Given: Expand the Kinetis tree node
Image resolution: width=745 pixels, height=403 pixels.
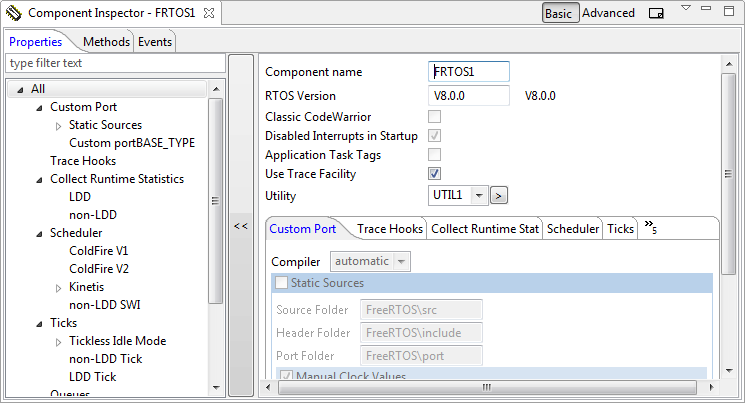Looking at the screenshot, I should point(58,287).
